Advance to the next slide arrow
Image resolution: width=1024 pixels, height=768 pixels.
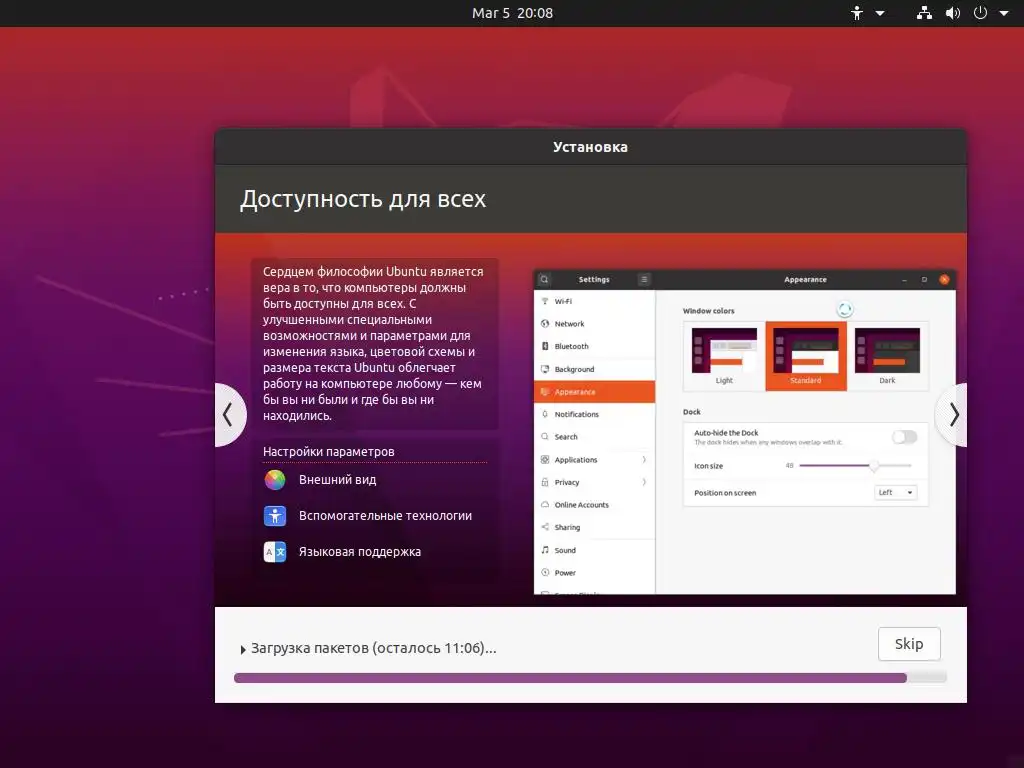tap(952, 415)
